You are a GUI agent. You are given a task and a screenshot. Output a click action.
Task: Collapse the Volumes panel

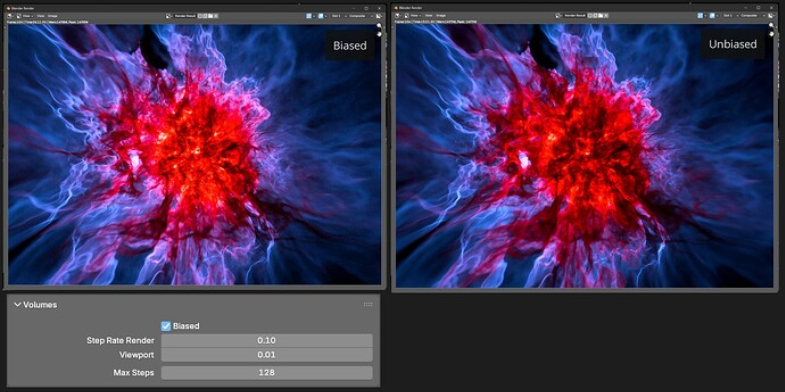point(18,305)
